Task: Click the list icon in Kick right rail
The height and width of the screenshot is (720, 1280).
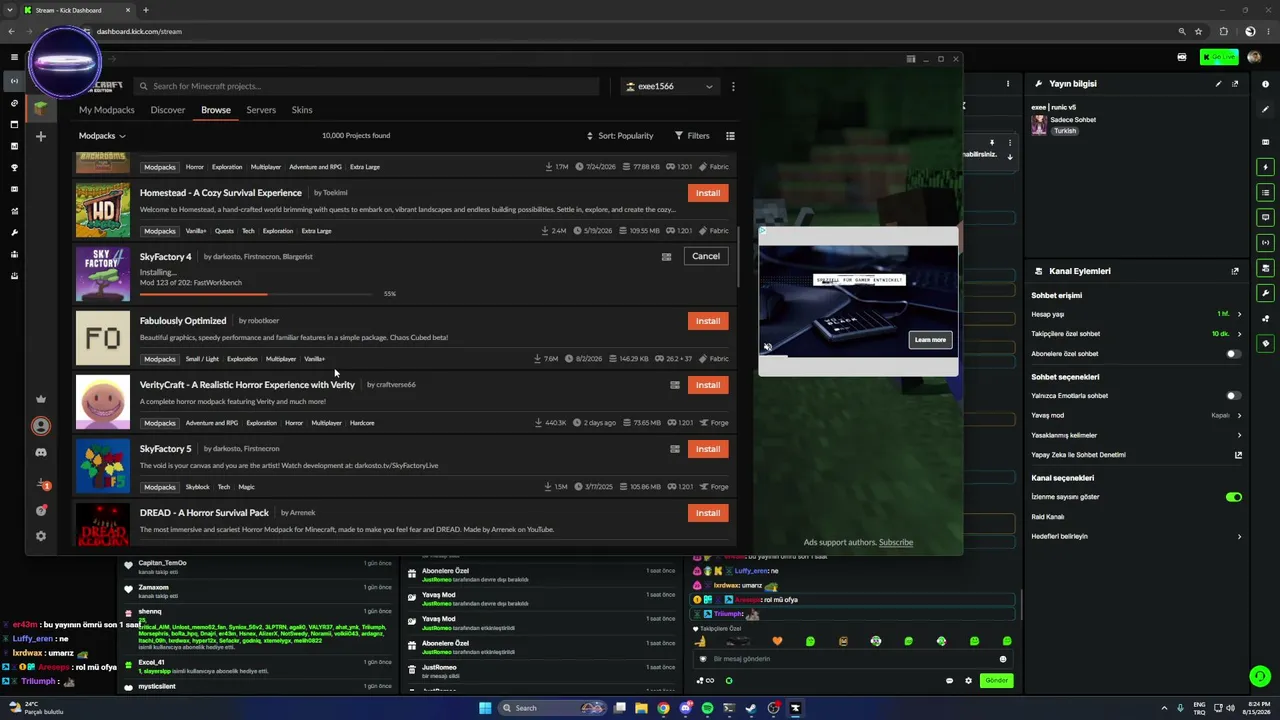Action: pyautogui.click(x=1266, y=192)
